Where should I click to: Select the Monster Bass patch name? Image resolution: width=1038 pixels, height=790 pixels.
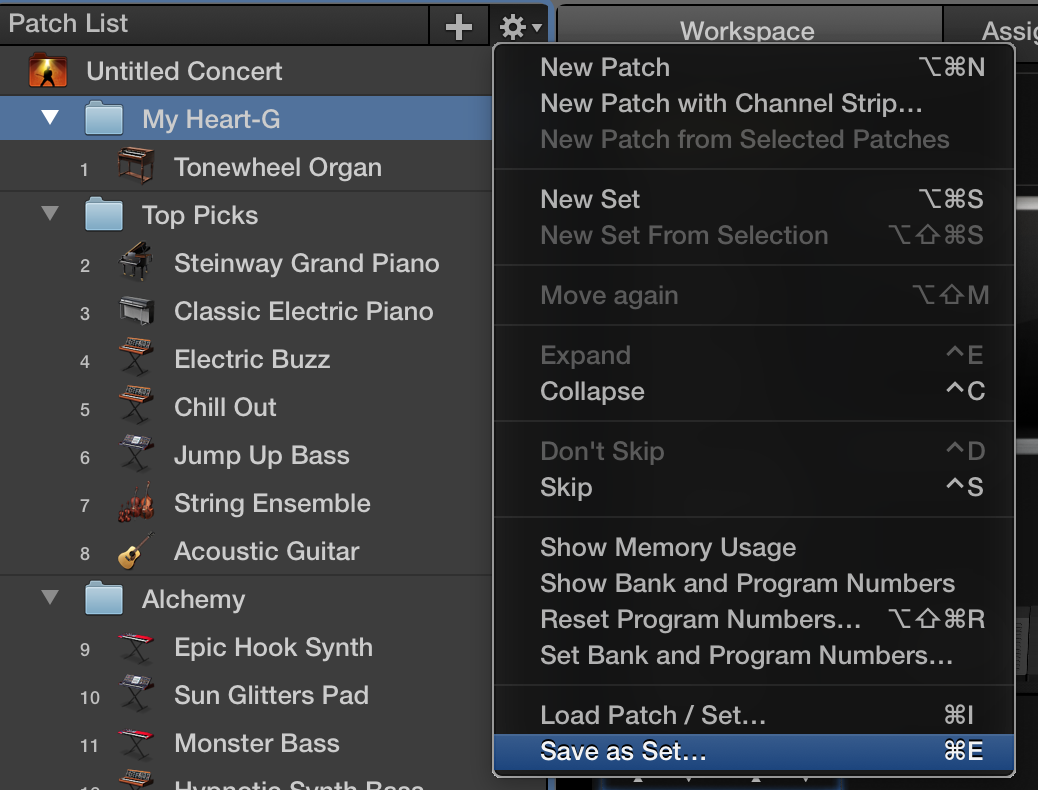257,743
